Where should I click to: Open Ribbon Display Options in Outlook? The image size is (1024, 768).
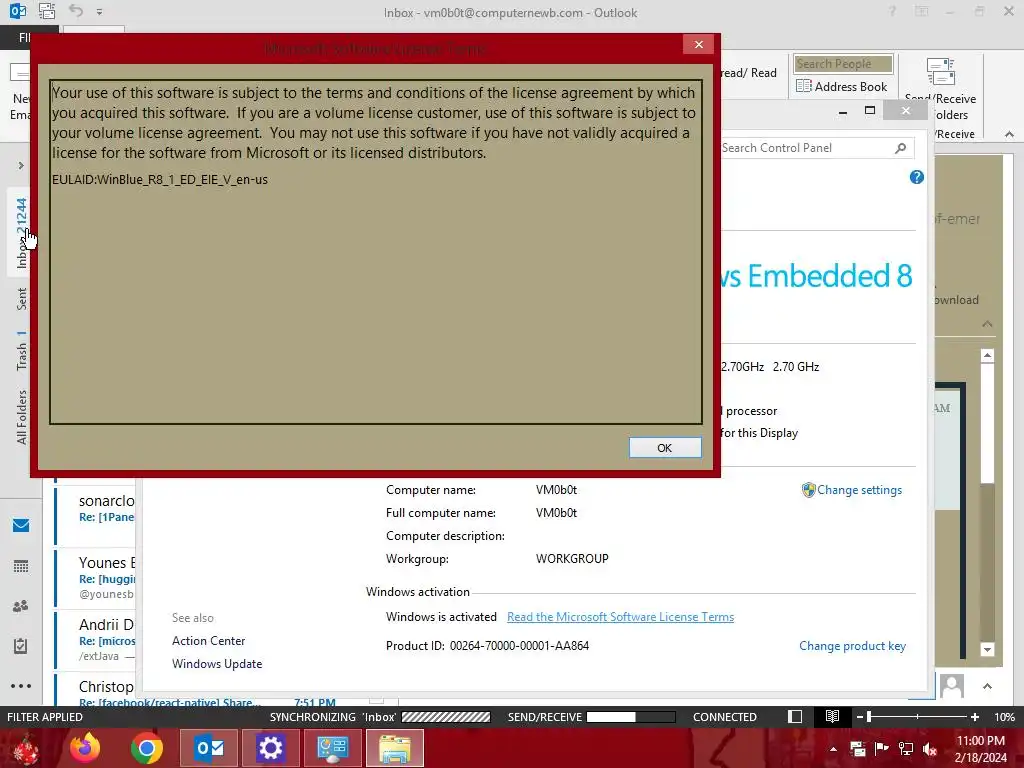point(921,11)
